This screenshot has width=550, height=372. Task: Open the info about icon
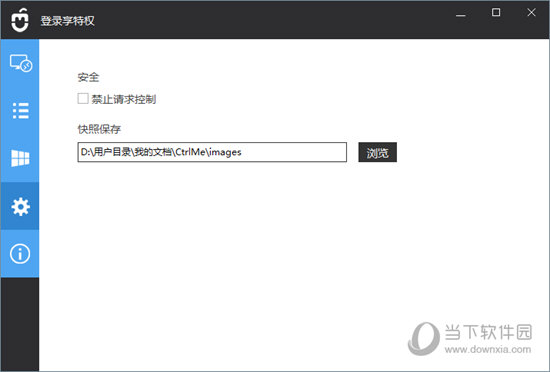(20, 253)
